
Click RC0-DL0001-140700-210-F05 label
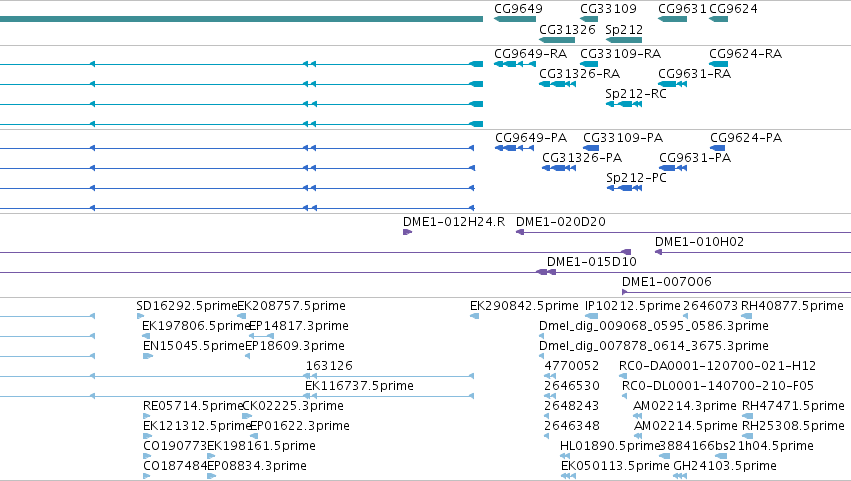(x=718, y=387)
